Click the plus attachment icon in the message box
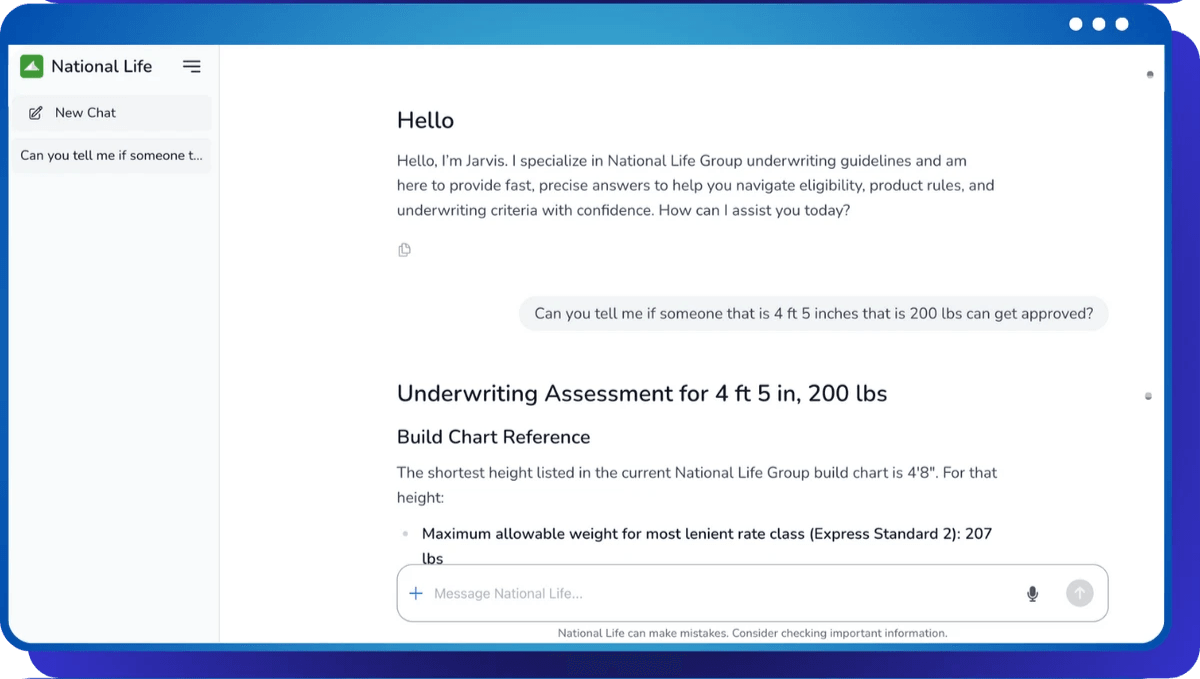The height and width of the screenshot is (679, 1200). coord(417,593)
